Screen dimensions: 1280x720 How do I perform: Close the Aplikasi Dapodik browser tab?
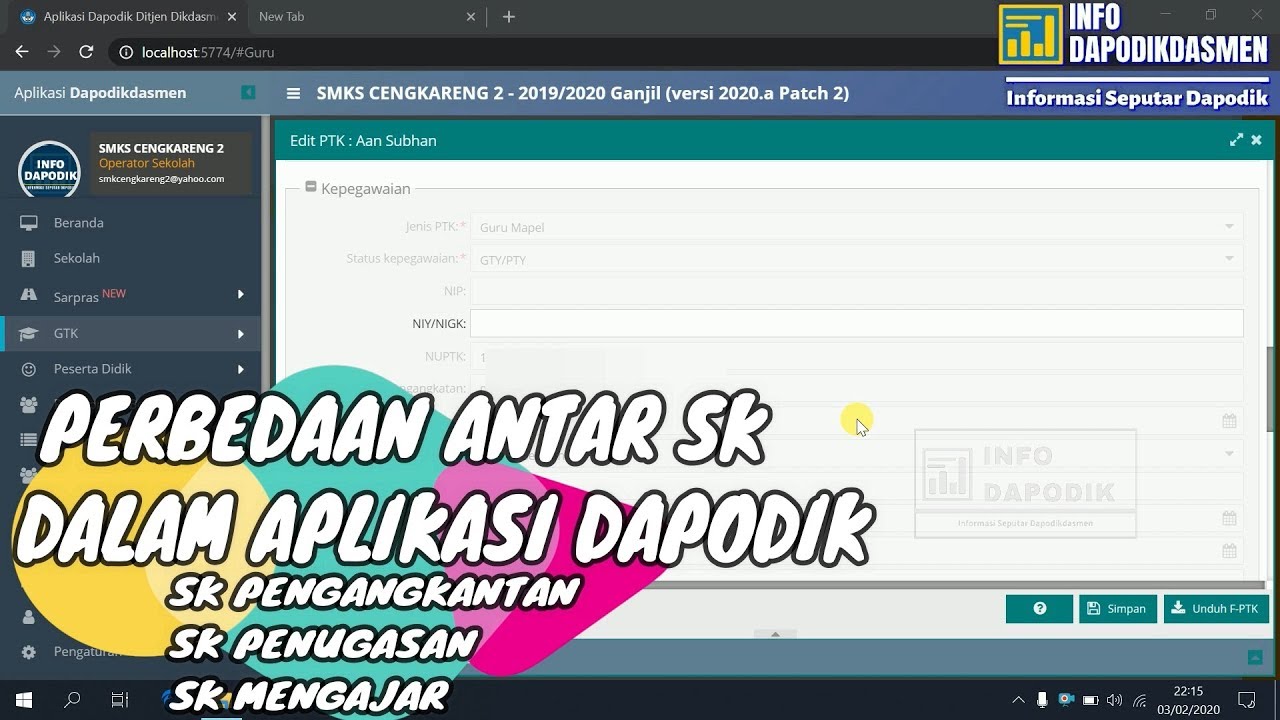pos(232,17)
